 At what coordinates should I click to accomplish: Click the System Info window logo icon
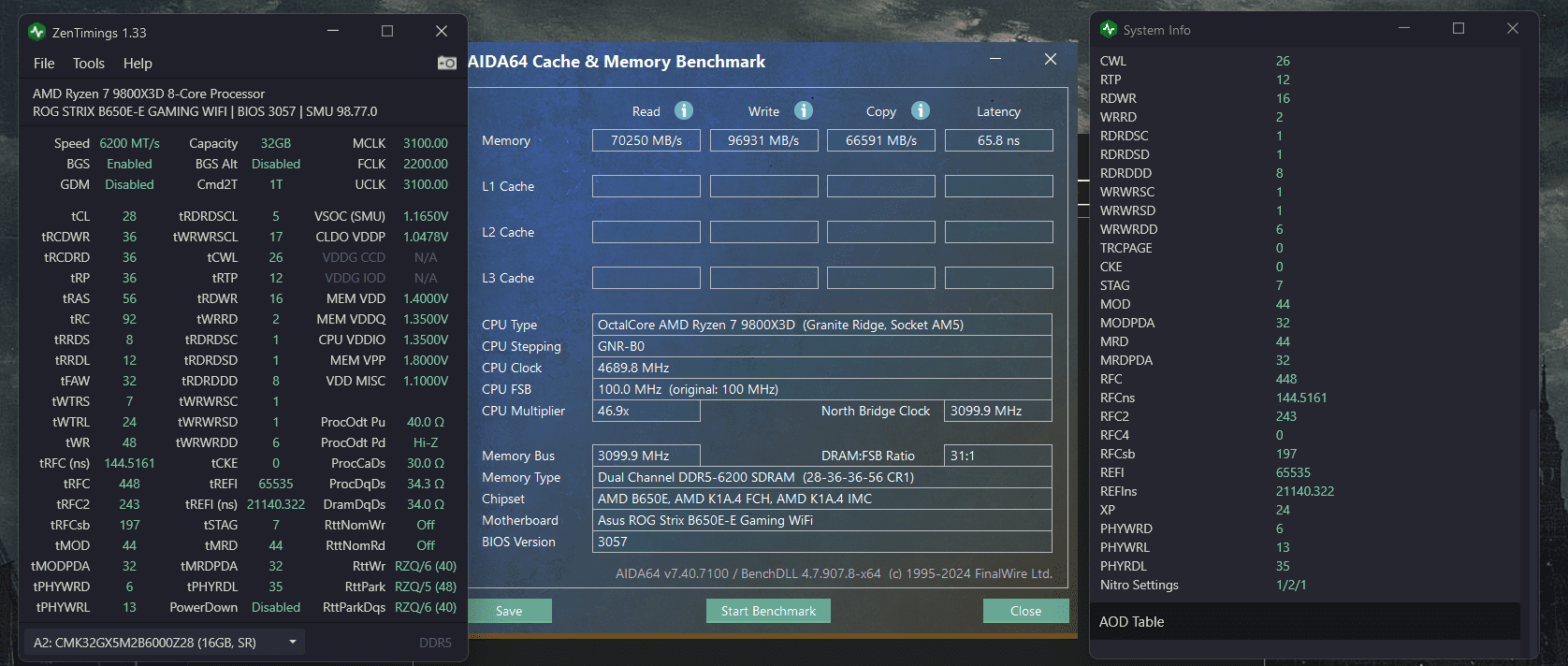point(1109,29)
